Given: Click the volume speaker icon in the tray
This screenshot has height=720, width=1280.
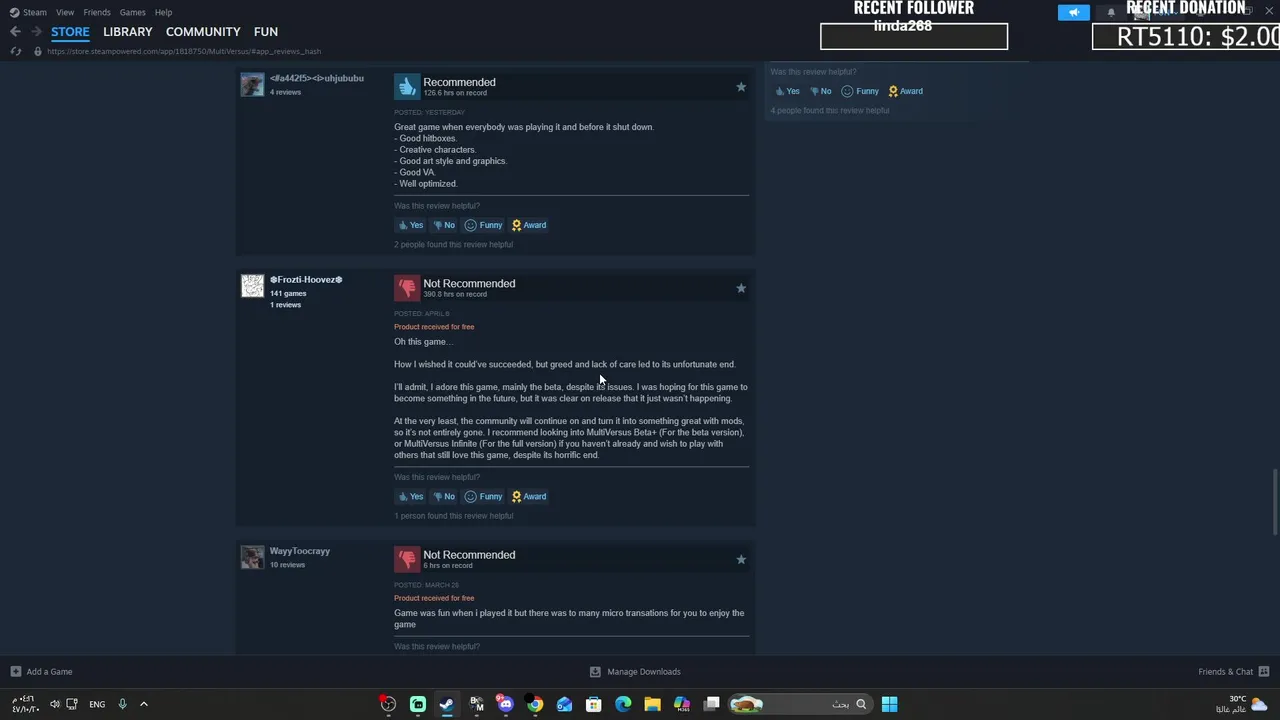Looking at the screenshot, I should (54, 704).
